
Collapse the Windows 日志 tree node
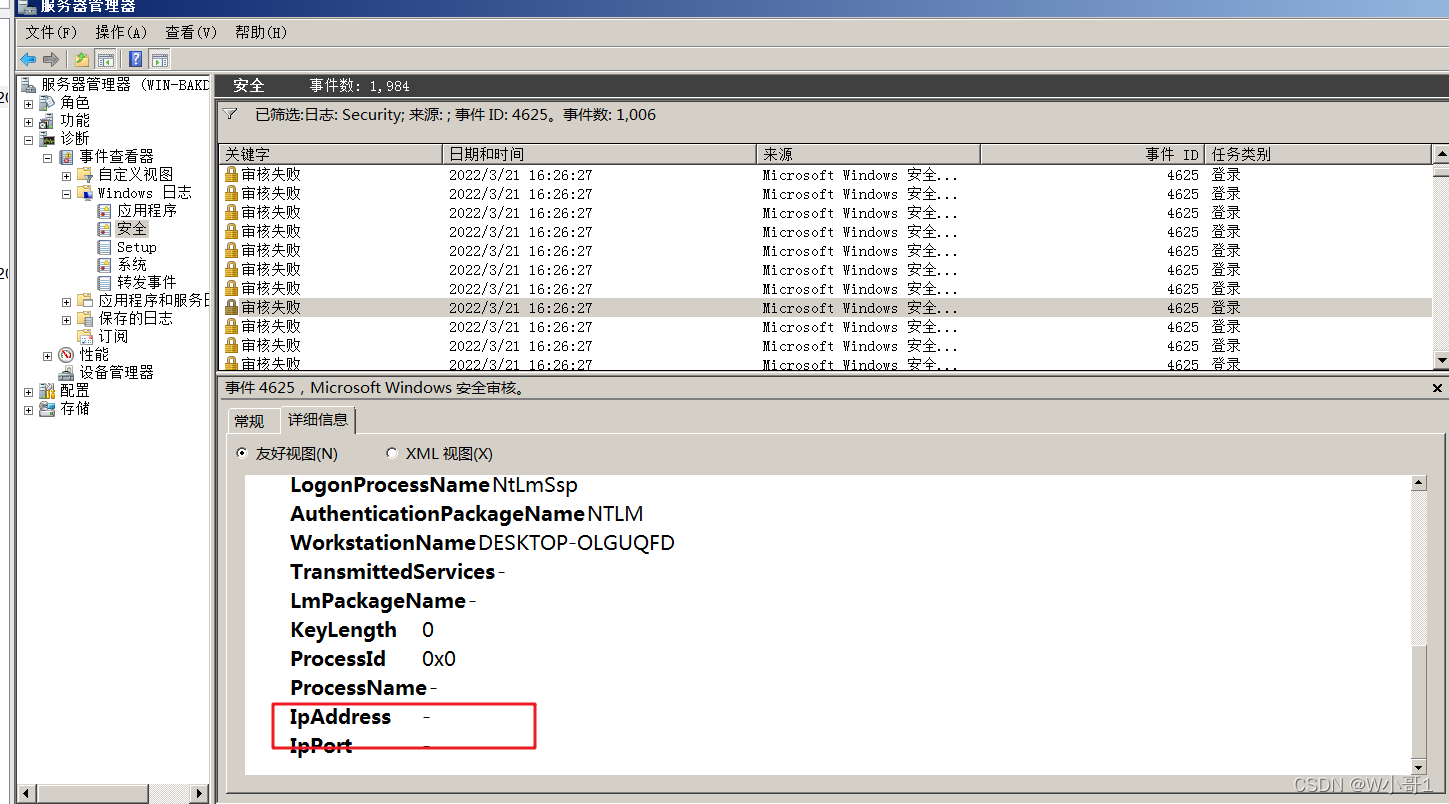tap(66, 194)
